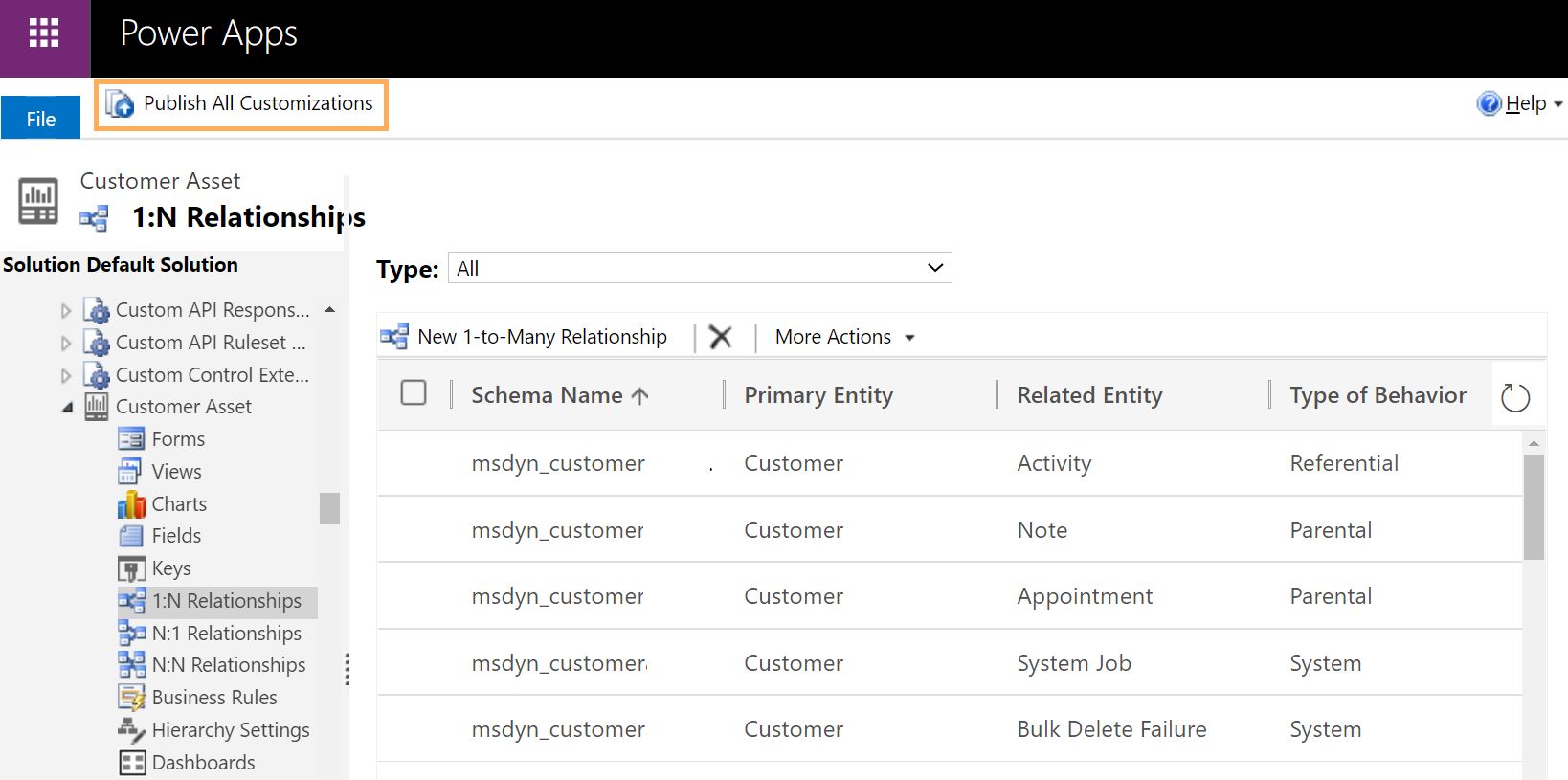Click Publish All Customizations button
The width and height of the screenshot is (1568, 780).
point(241,104)
